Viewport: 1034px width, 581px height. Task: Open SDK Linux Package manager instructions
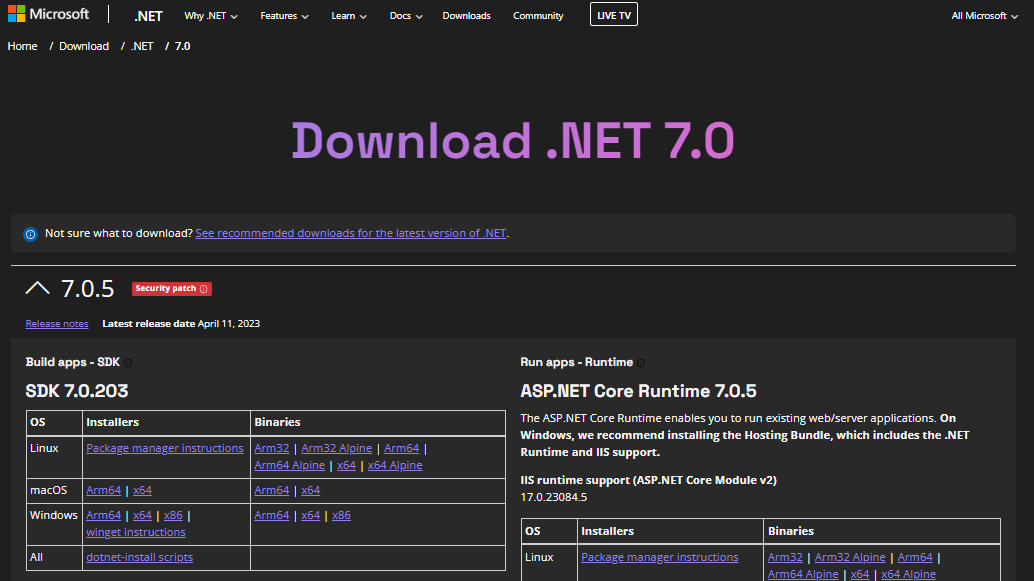[165, 448]
